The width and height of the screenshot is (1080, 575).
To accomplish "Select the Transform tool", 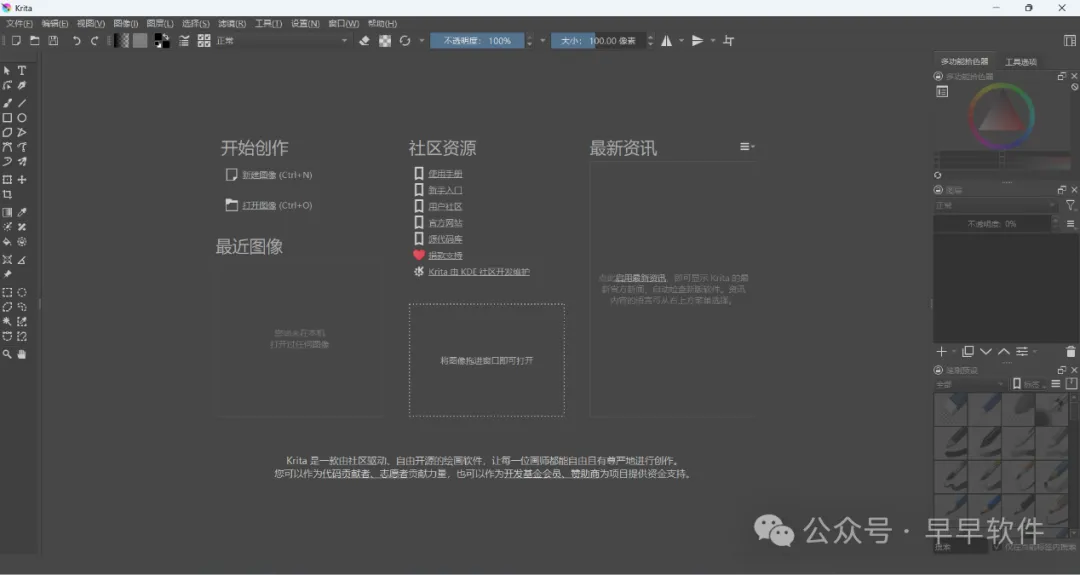I will point(7,180).
